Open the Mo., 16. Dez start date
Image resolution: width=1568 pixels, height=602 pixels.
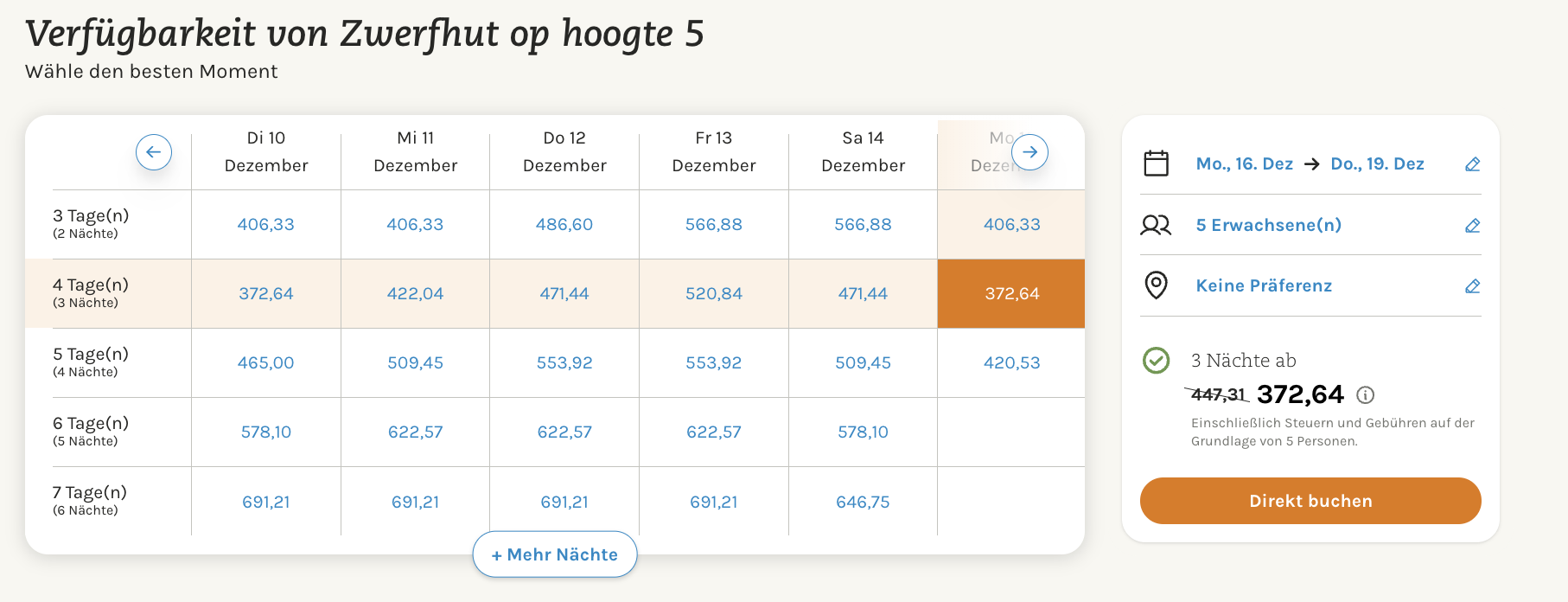(1244, 164)
